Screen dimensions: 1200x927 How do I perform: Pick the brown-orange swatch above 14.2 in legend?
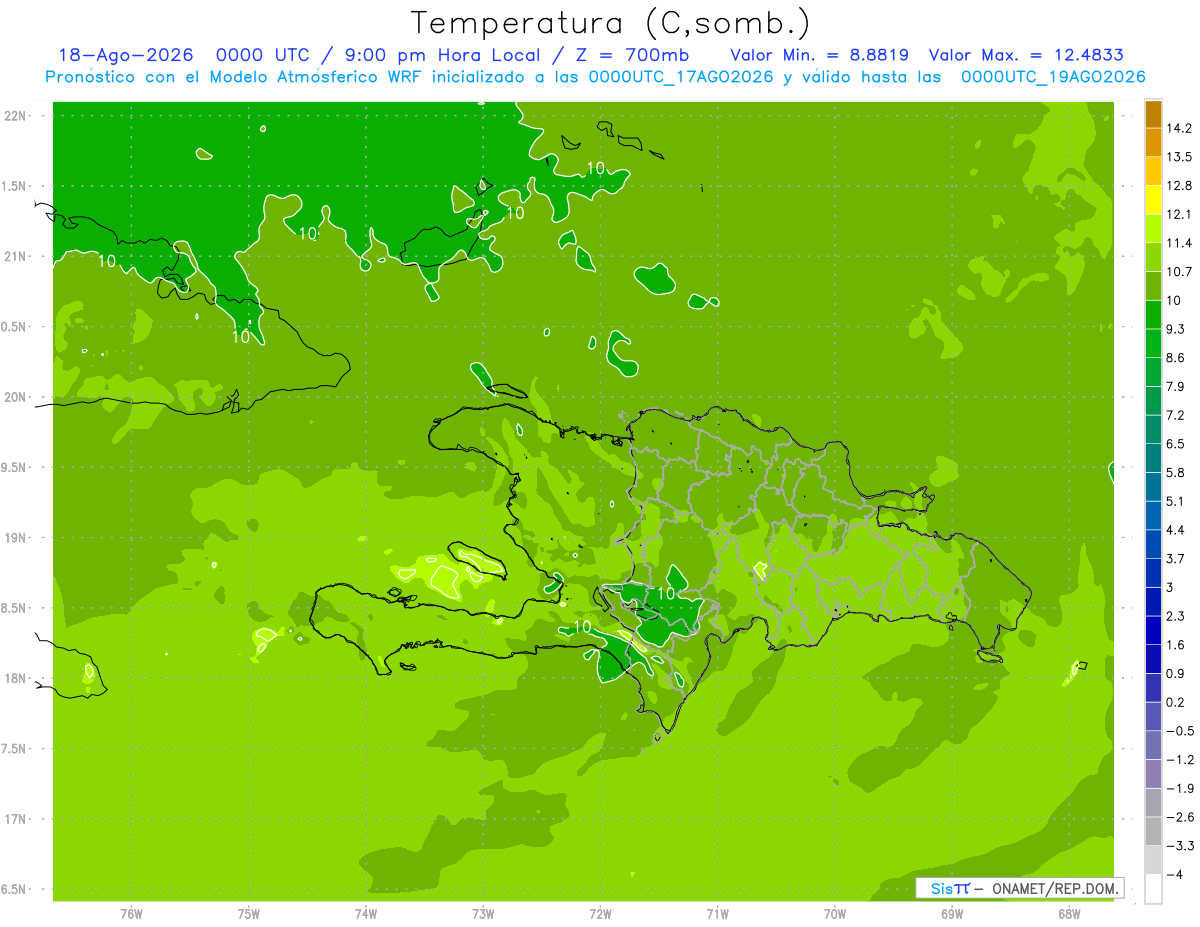pos(1153,114)
